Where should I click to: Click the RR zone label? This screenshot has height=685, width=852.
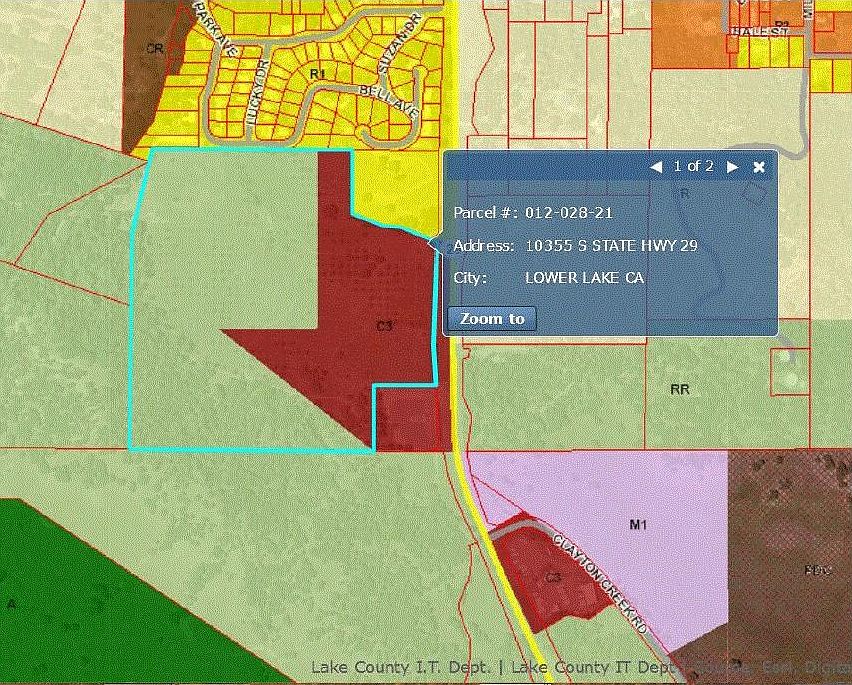click(x=680, y=389)
